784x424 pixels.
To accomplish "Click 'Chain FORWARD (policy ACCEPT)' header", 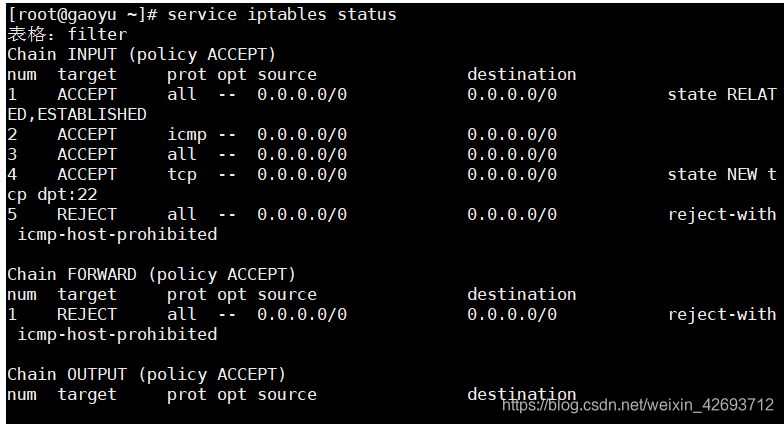I will [152, 274].
